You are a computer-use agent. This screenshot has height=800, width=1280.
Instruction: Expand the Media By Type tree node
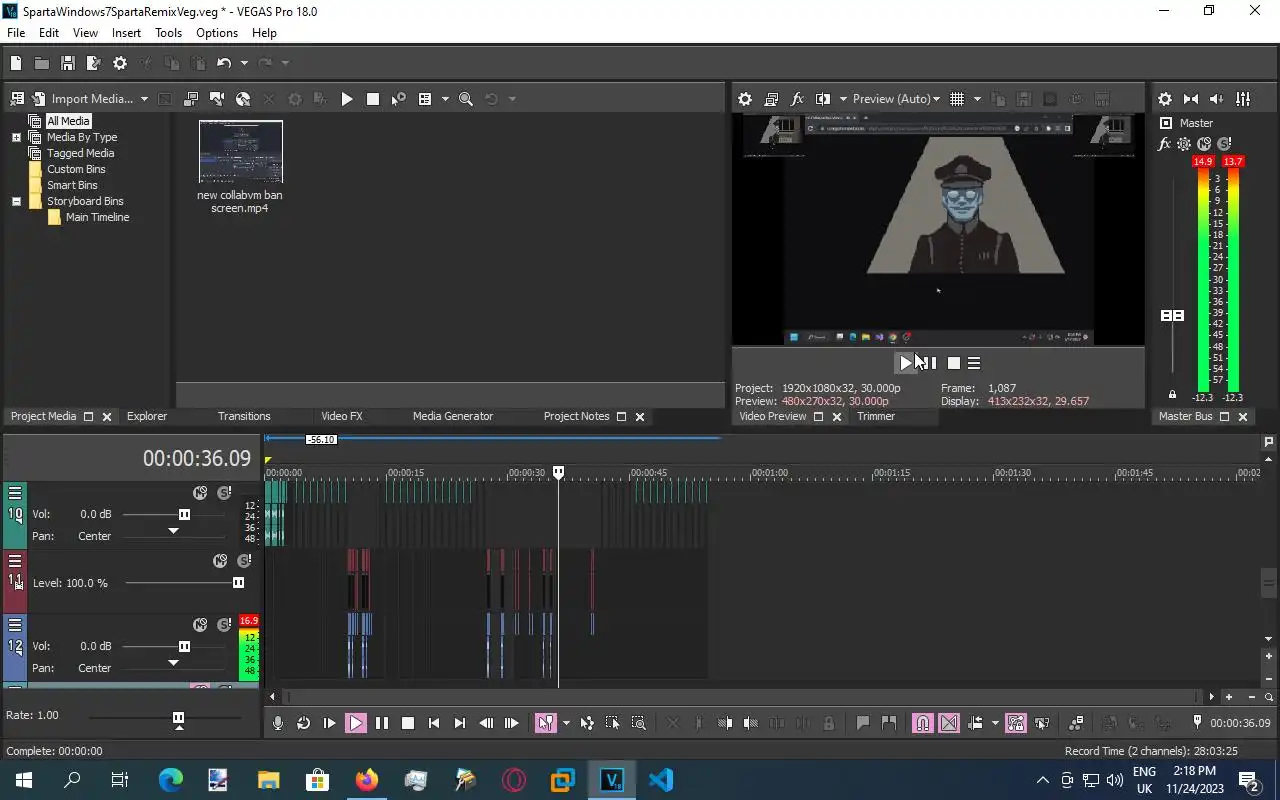[16, 137]
